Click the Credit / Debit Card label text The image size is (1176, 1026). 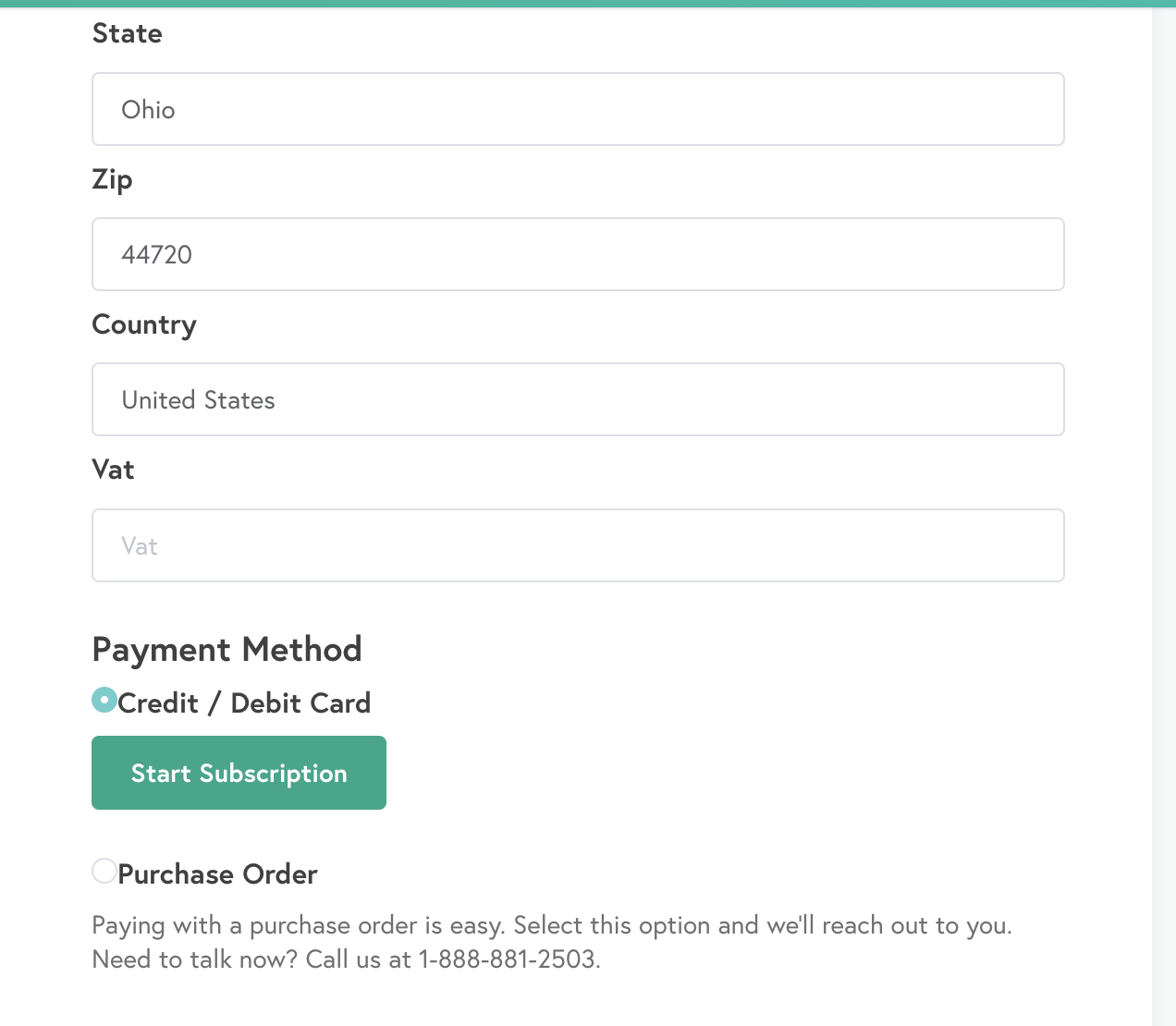[244, 703]
